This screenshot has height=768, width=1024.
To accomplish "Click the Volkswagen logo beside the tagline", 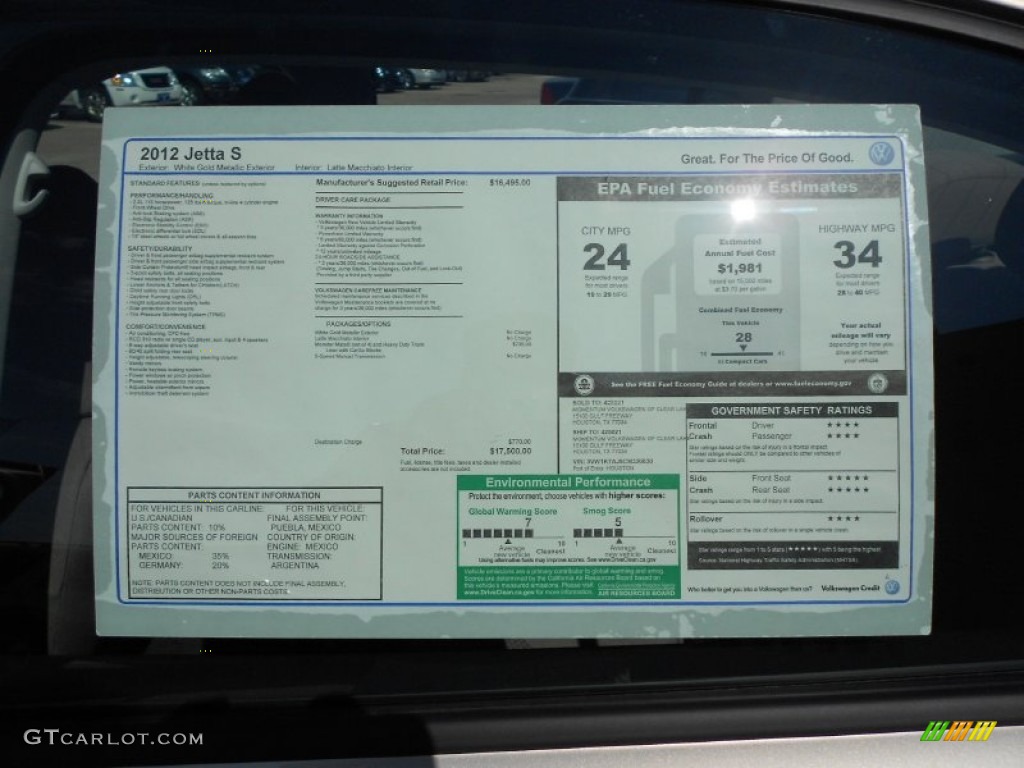I will [881, 153].
